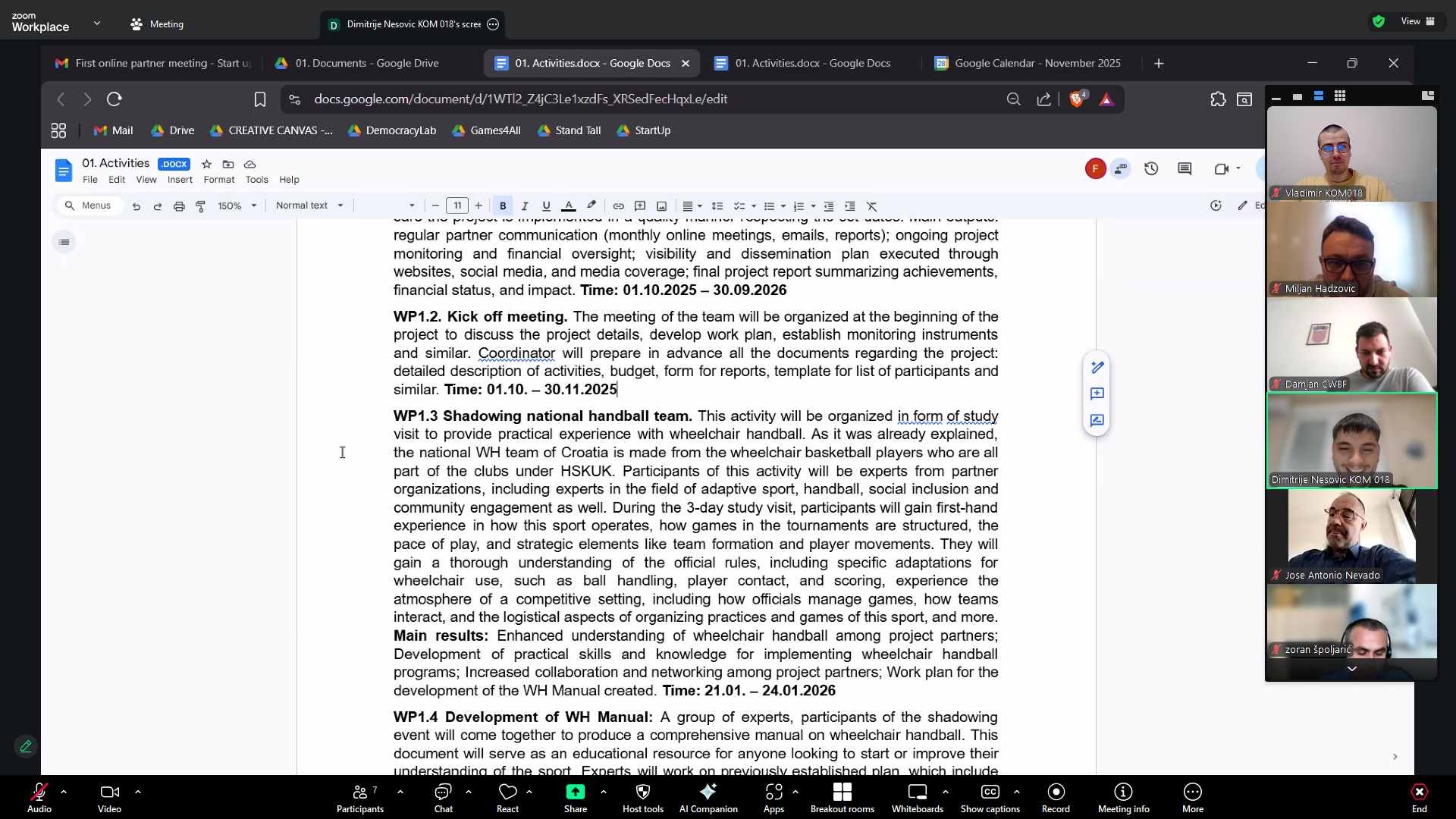Click the document outline icon
1456x819 pixels.
point(64,242)
